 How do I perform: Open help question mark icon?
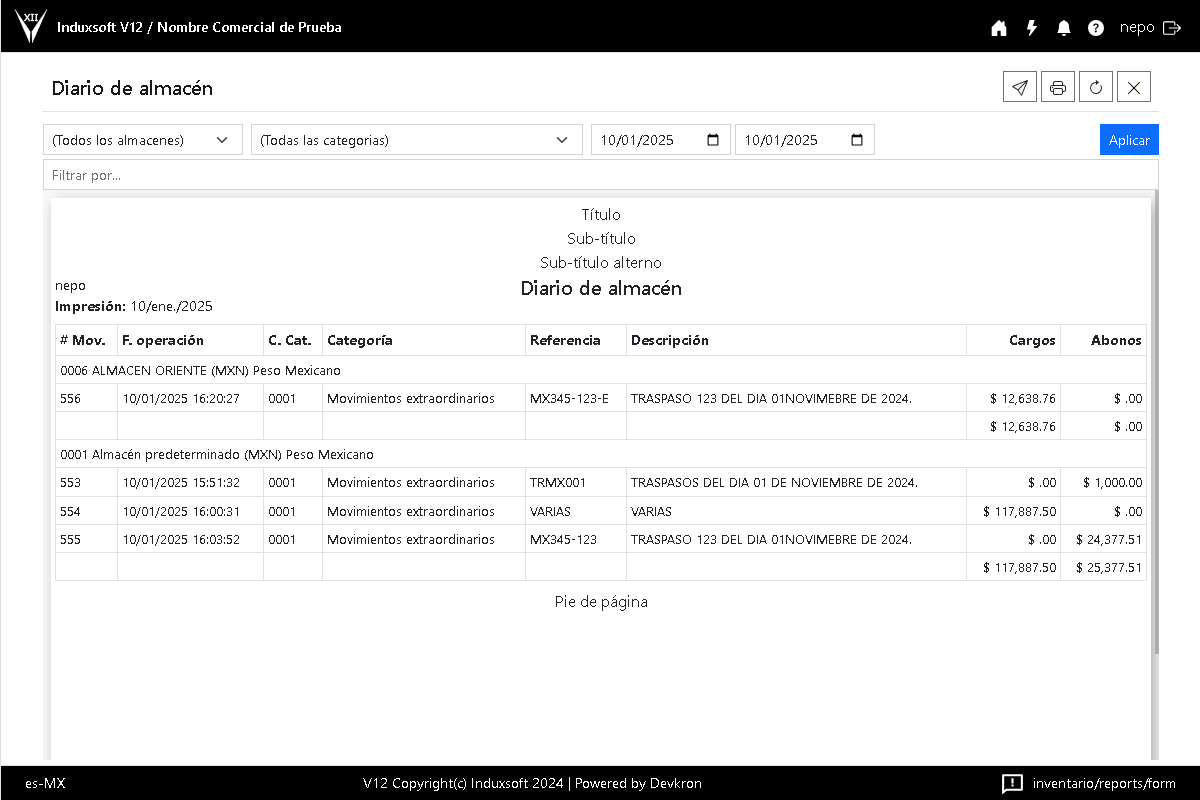[x=1096, y=28]
